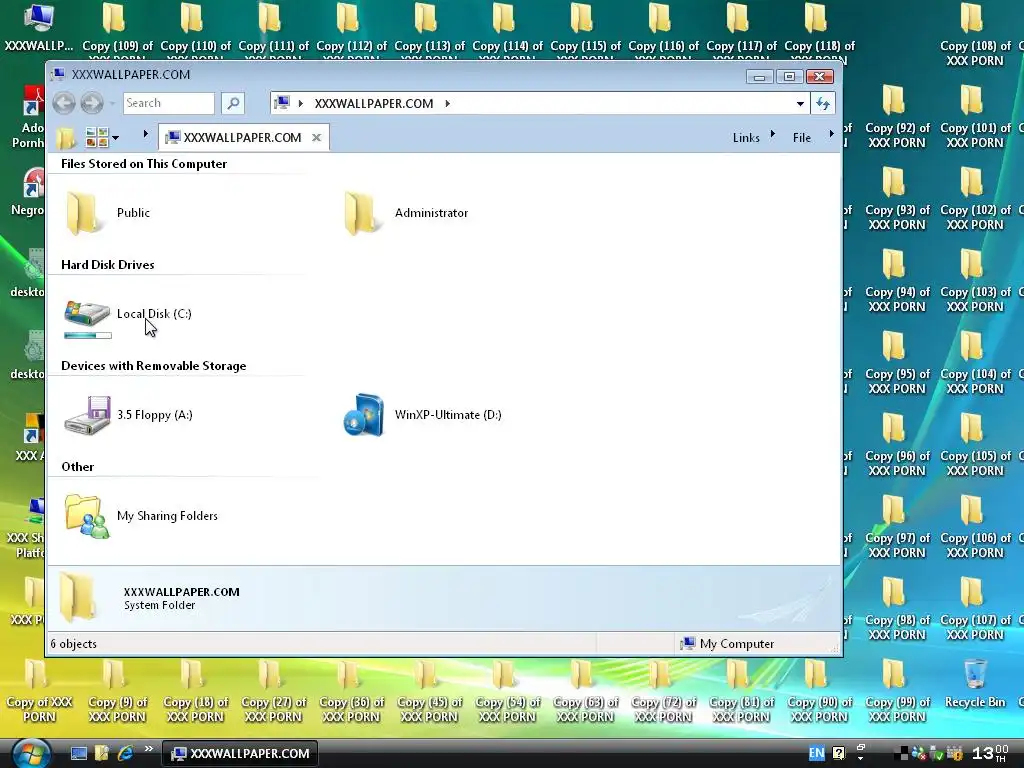Expand the quick launch overflow chevron
The height and width of the screenshot is (768, 1024).
pos(149,749)
